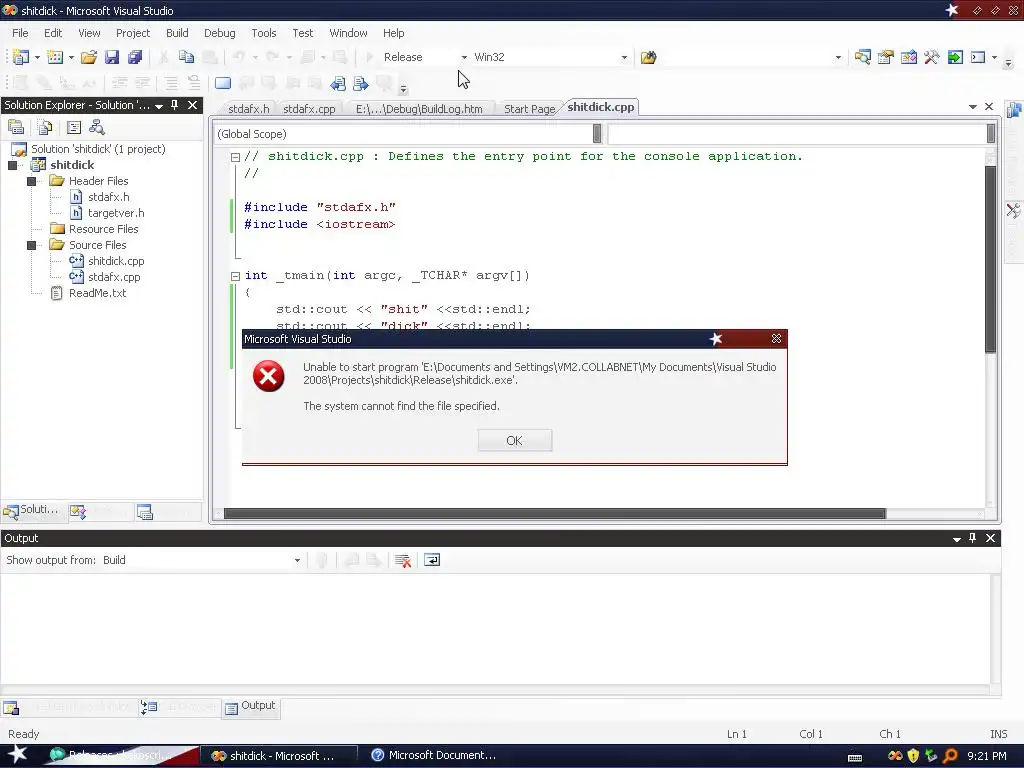This screenshot has width=1024, height=768.
Task: Click the shield icon in system tray
Action: (913, 756)
